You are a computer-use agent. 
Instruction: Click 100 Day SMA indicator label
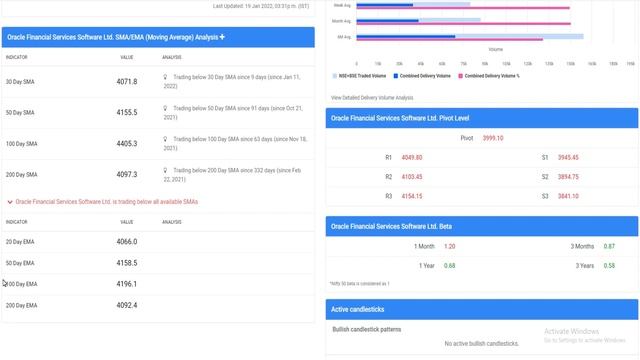coord(21,144)
